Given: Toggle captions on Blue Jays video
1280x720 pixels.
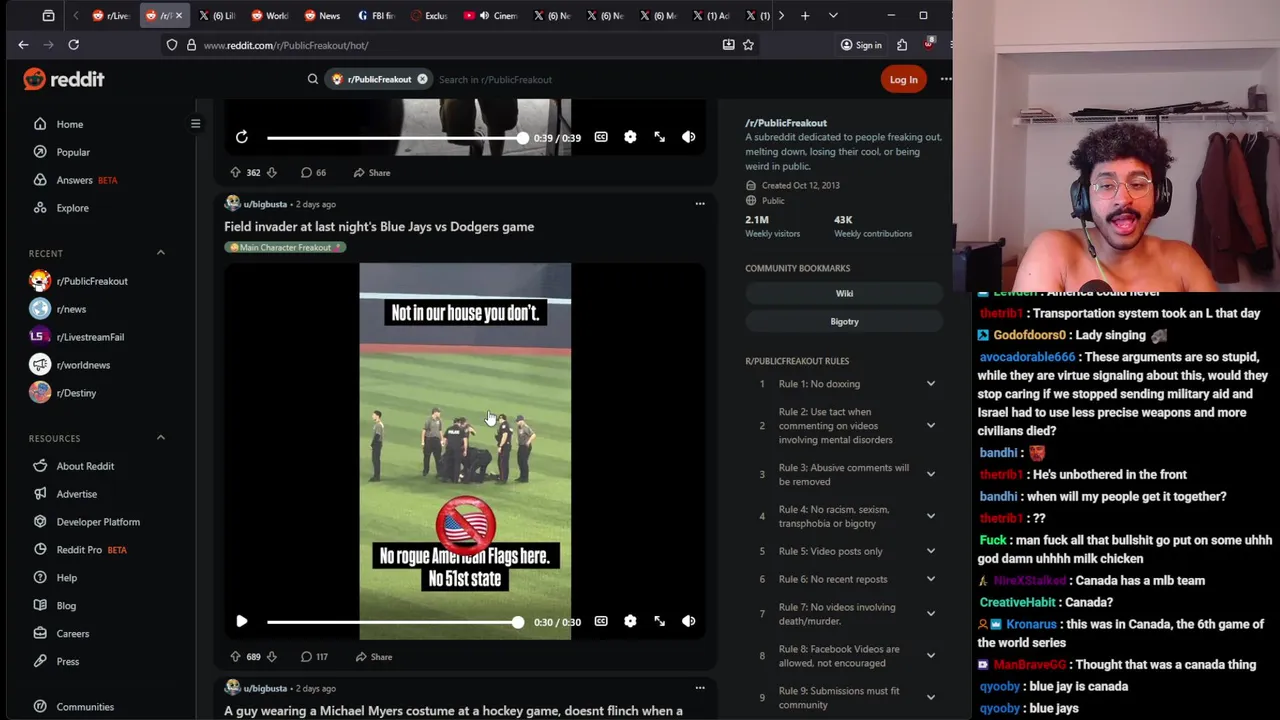Looking at the screenshot, I should tap(601, 621).
